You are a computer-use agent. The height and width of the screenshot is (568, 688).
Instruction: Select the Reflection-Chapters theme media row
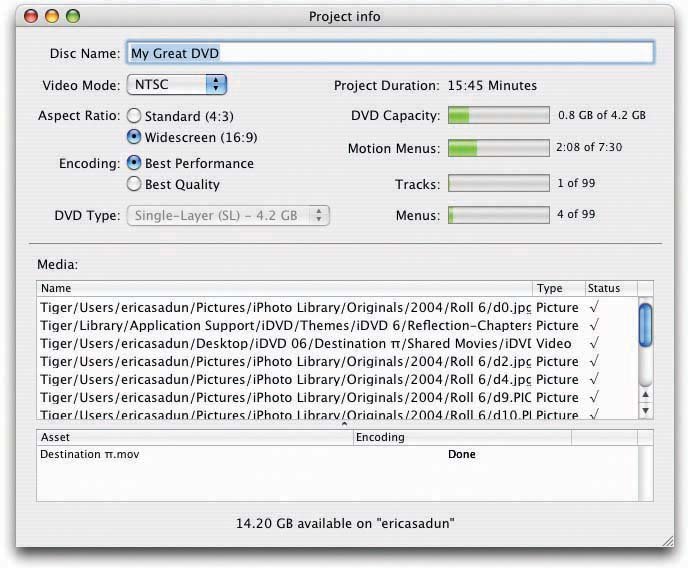pyautogui.click(x=285, y=325)
